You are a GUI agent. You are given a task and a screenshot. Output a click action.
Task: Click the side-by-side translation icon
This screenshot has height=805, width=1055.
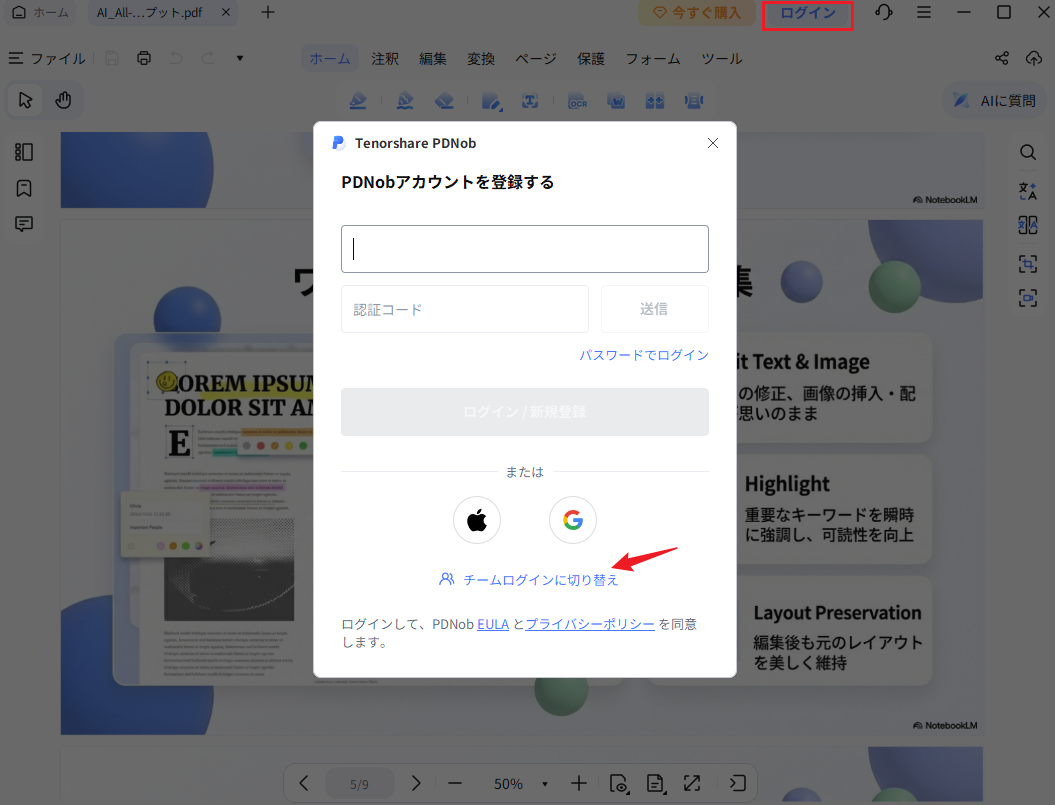click(1027, 225)
